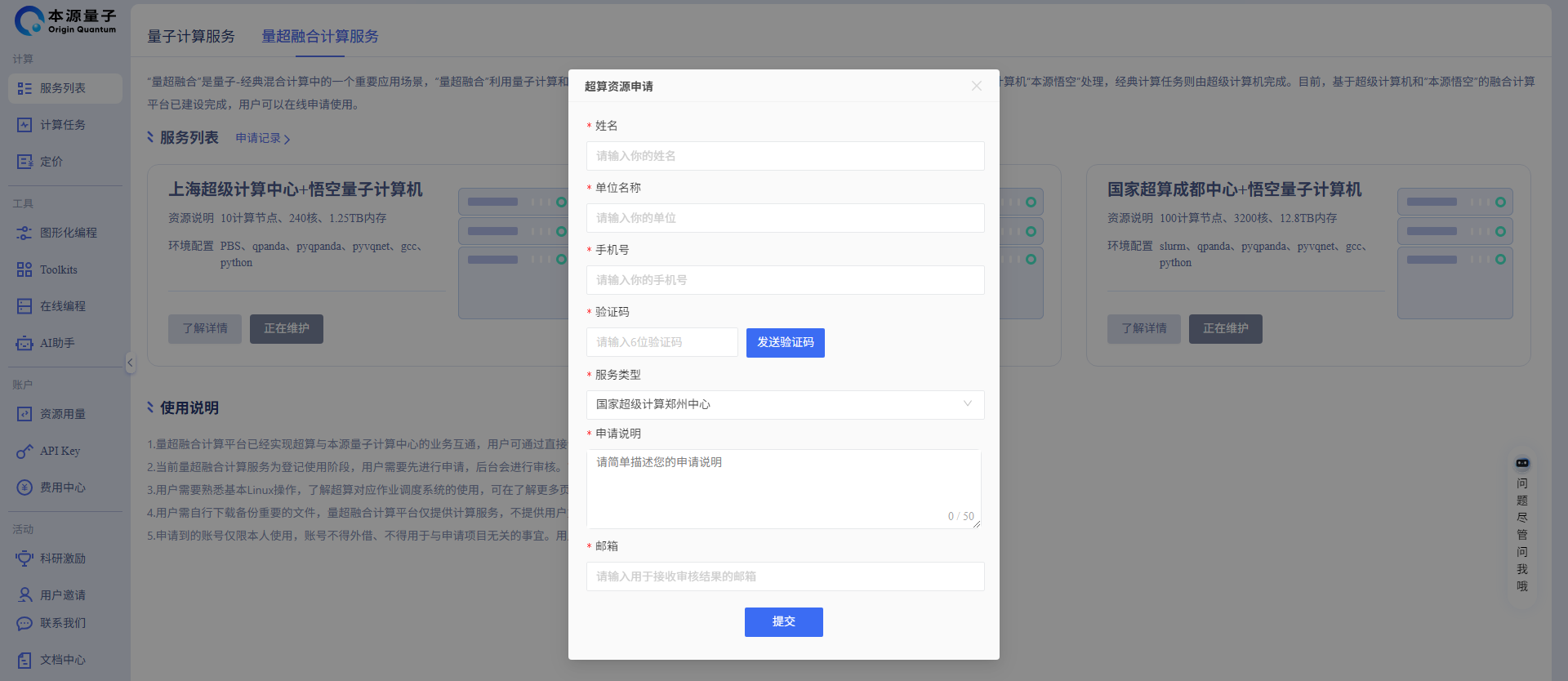Open Toolkits in the sidebar
The image size is (1568, 681).
click(24, 269)
